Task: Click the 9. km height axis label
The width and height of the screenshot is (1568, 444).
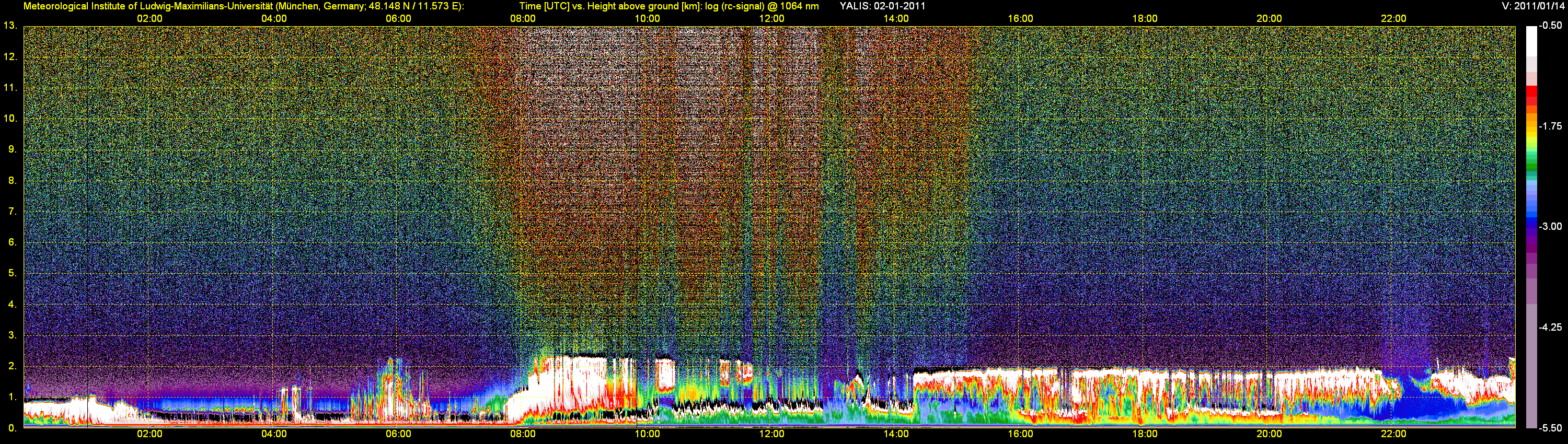Action: pyautogui.click(x=12, y=149)
